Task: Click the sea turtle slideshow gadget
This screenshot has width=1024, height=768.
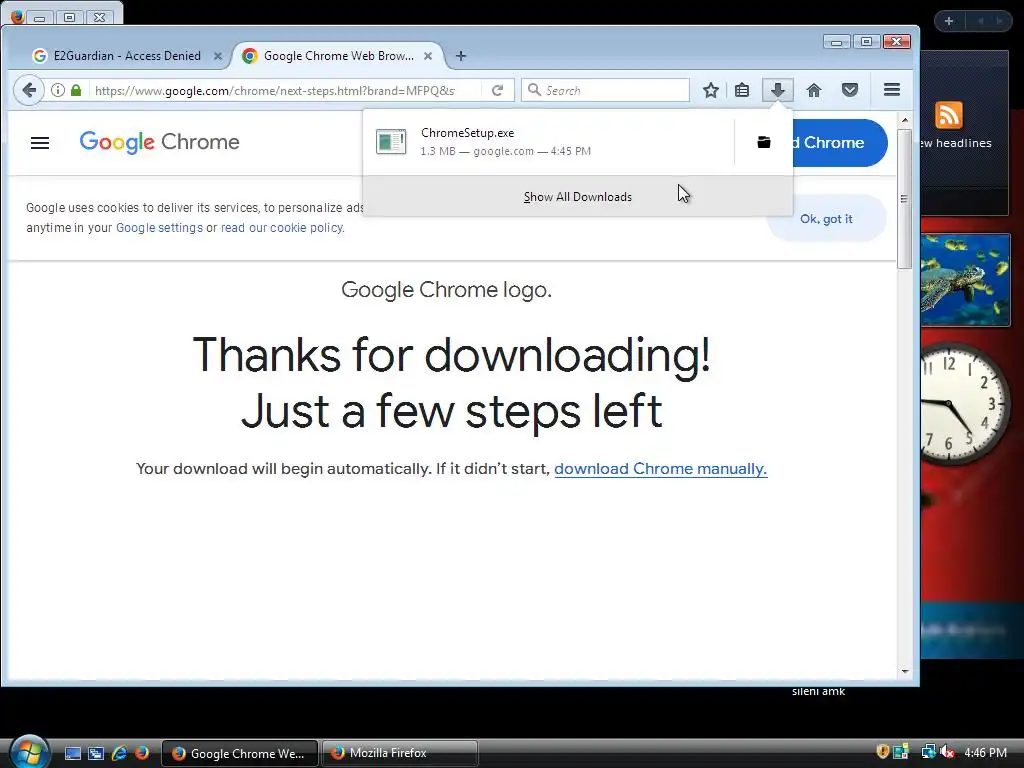Action: point(965,280)
